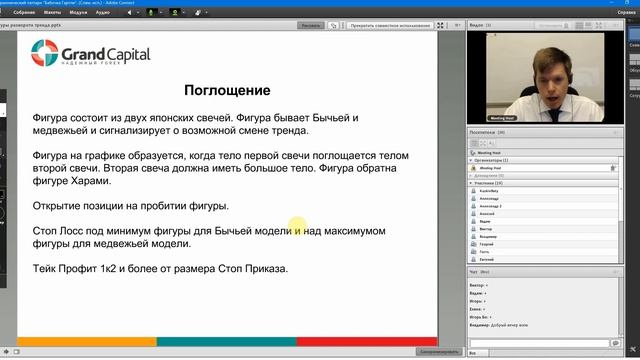The image size is (640, 360).
Task: Select participant Евгений
Action: click(x=543, y=259)
